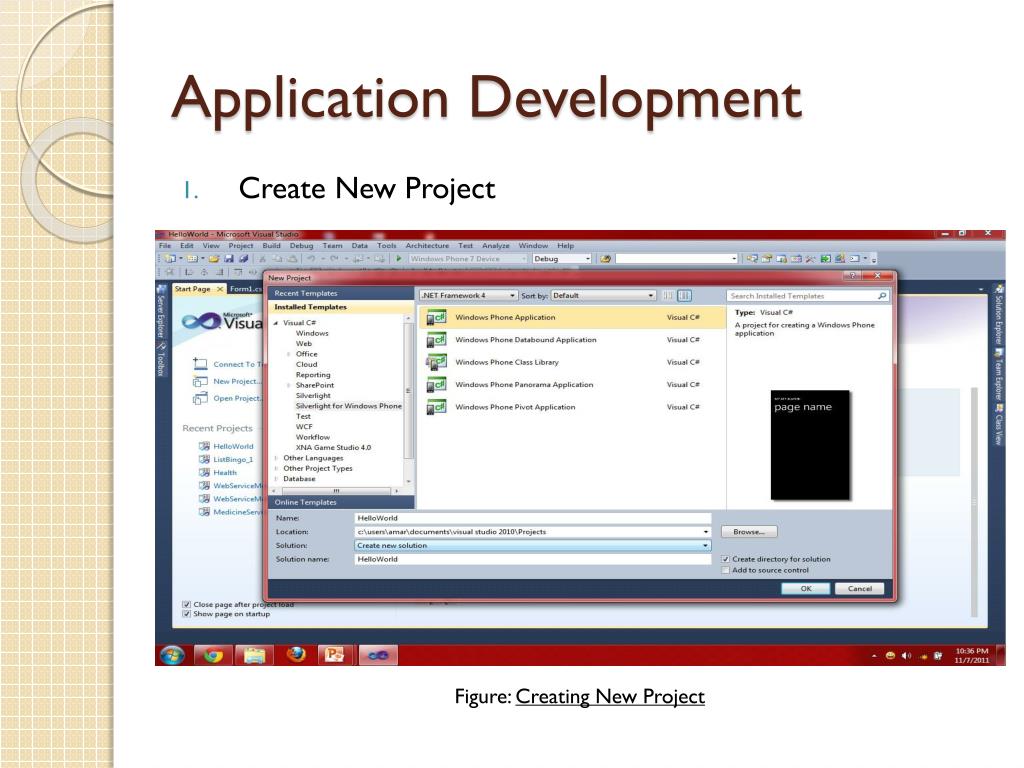Click the Open File folder toolbar icon

(214, 259)
